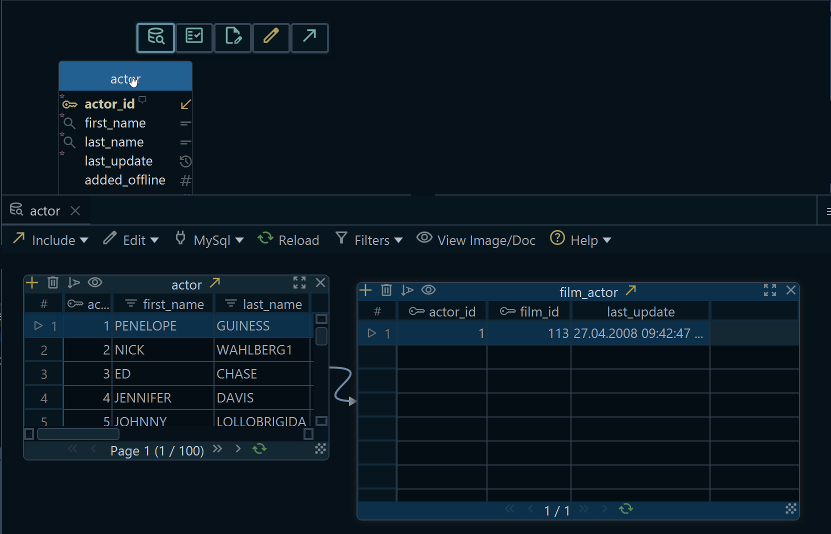831x534 pixels.
Task: Select the JENNIFER cell
Action: pos(163,398)
